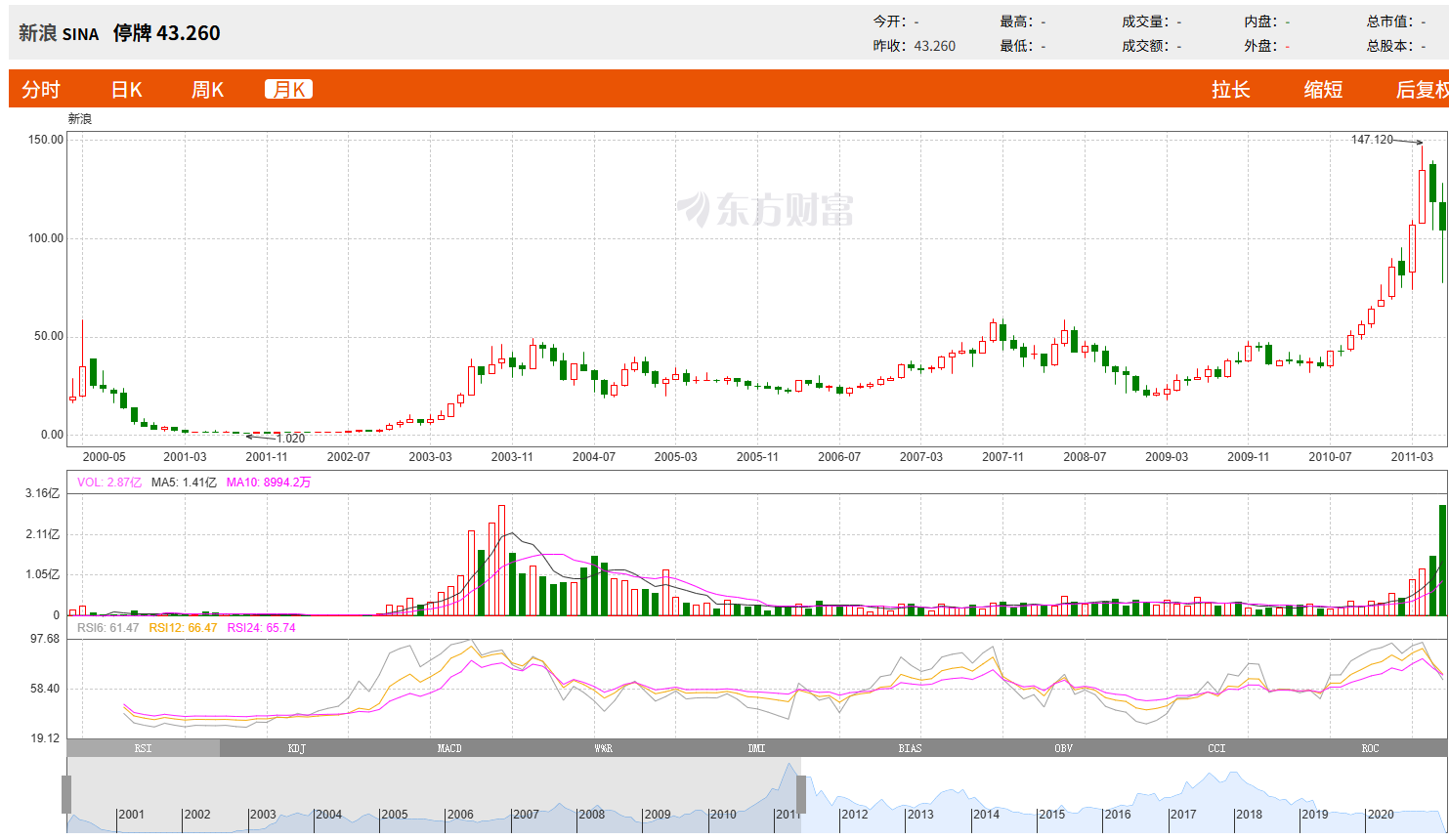Click the 缩短 shorten button

(x=1323, y=90)
